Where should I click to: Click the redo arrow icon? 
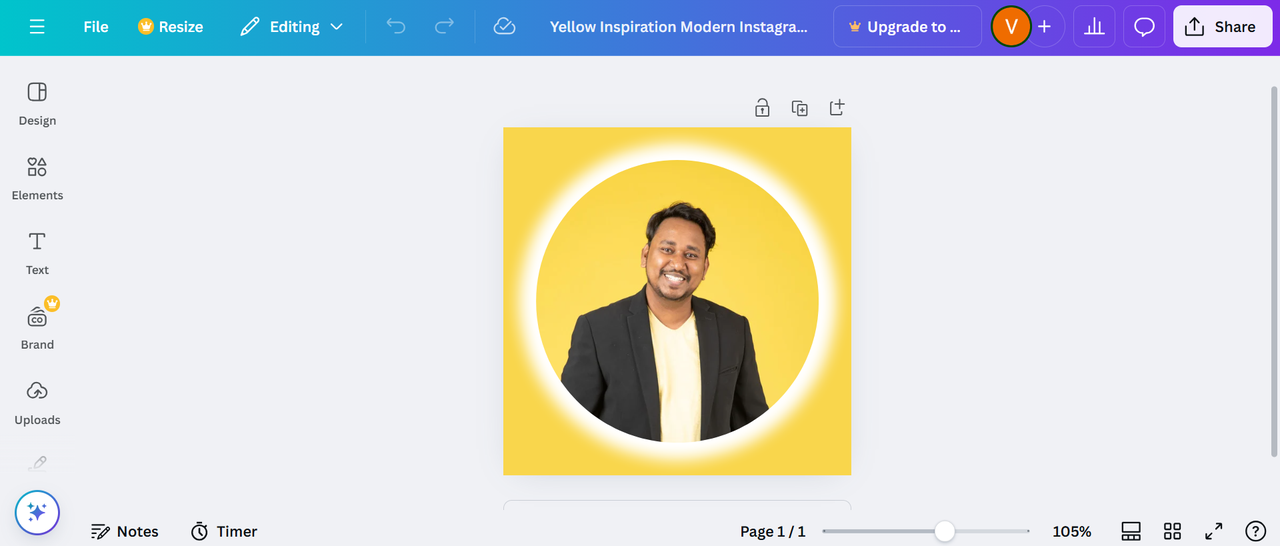coord(444,27)
